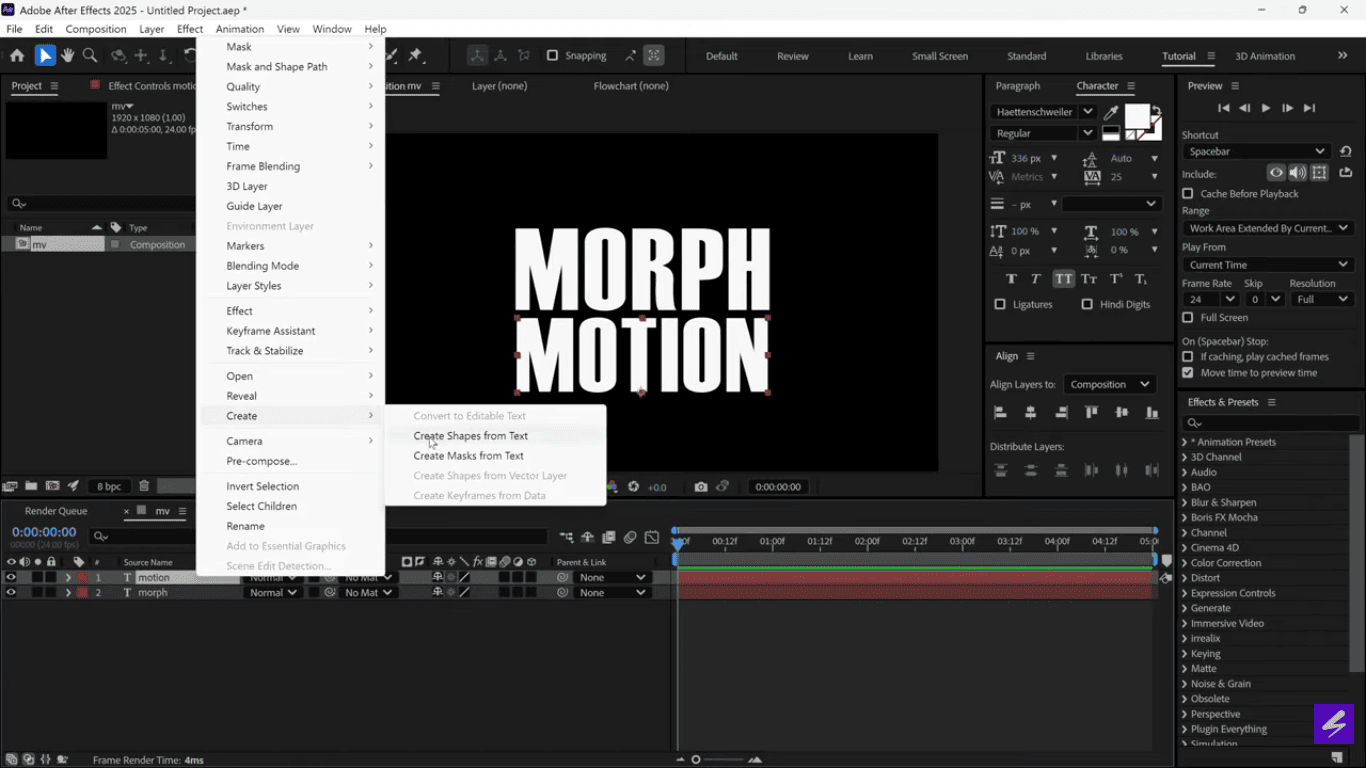Click the snapshot camera icon under viewer
The width and height of the screenshot is (1366, 768).
pos(701,487)
